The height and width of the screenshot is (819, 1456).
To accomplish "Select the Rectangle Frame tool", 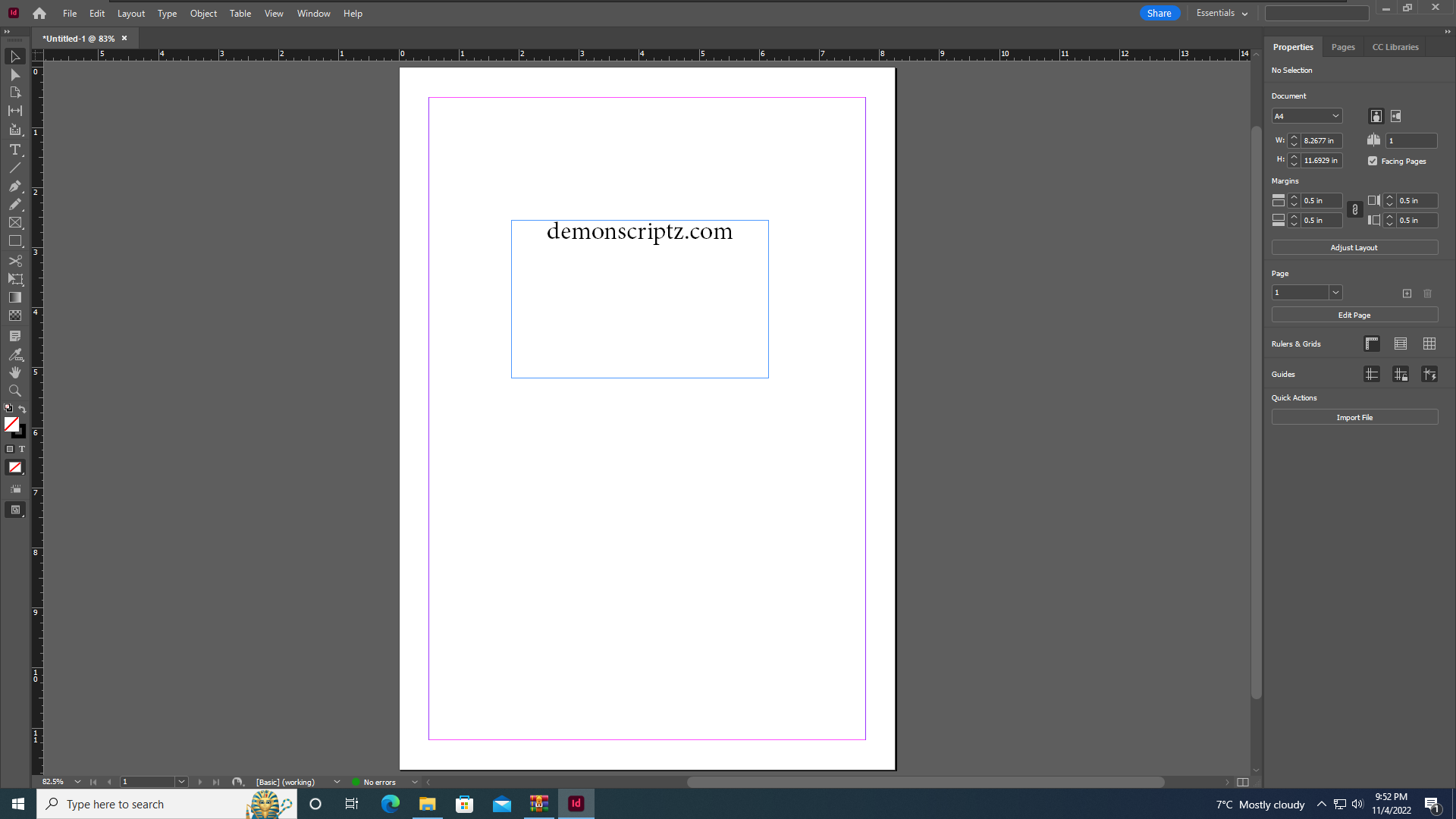I will pos(14,222).
